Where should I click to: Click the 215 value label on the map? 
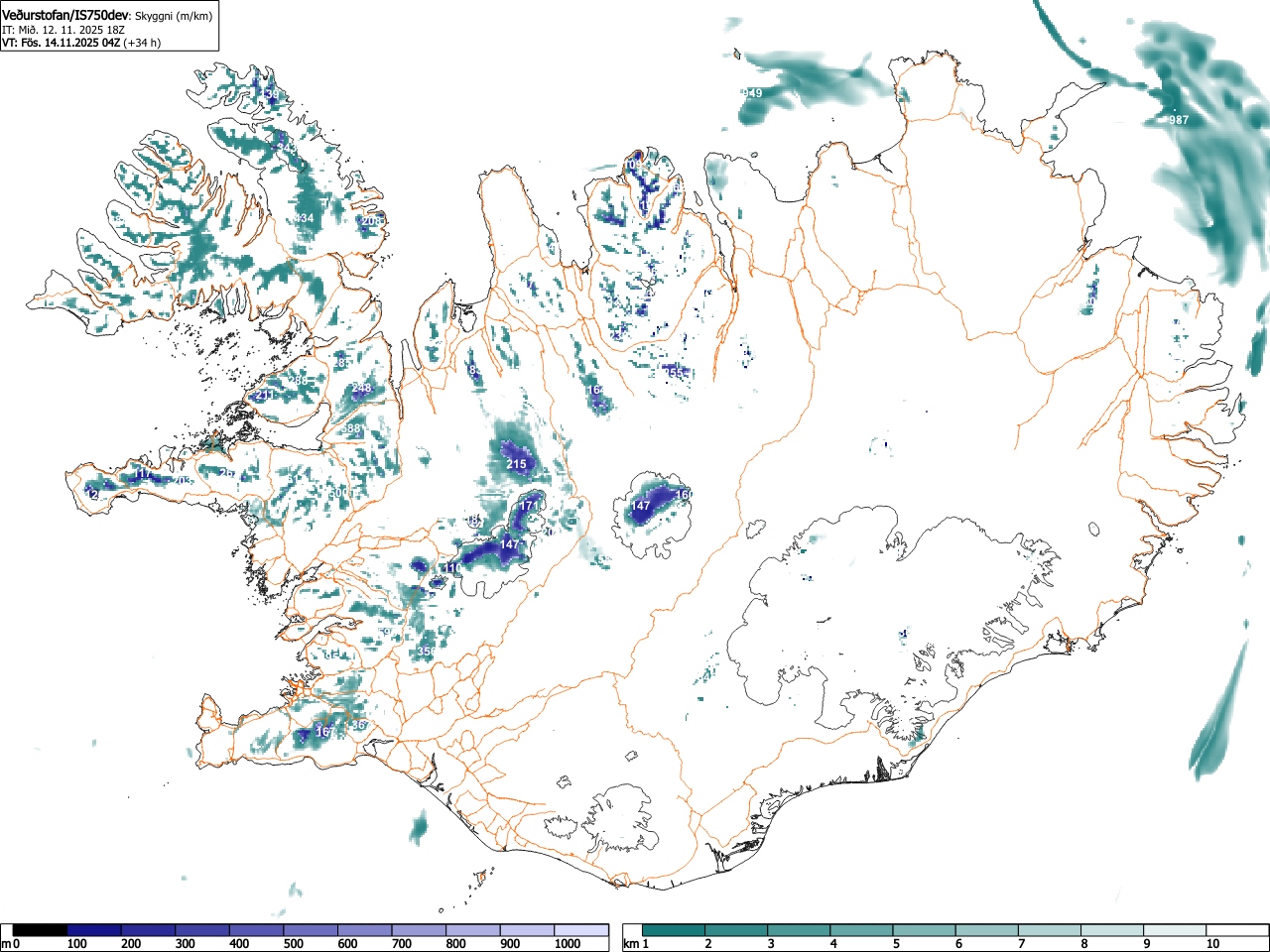[x=516, y=464]
